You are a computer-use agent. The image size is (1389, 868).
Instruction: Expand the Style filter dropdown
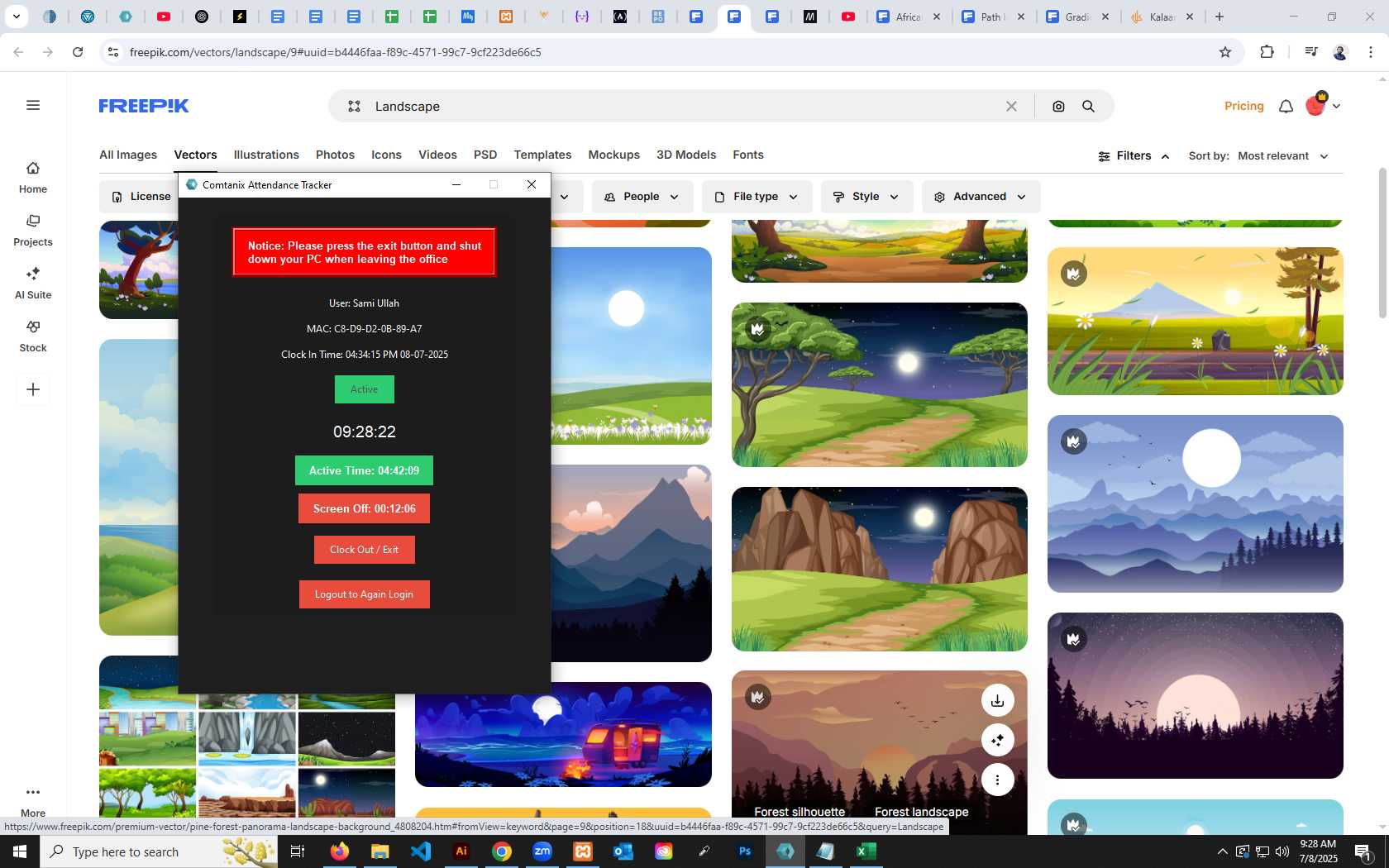point(866,197)
